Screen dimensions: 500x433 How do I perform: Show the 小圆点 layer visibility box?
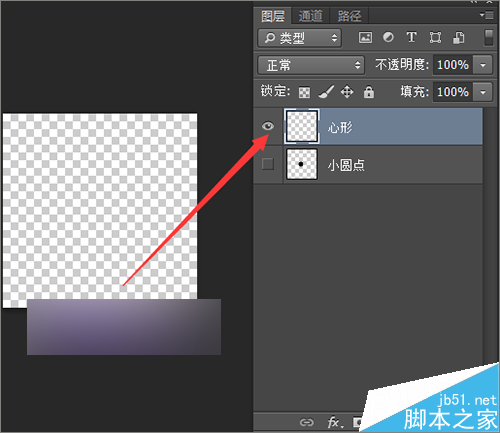(x=268, y=164)
